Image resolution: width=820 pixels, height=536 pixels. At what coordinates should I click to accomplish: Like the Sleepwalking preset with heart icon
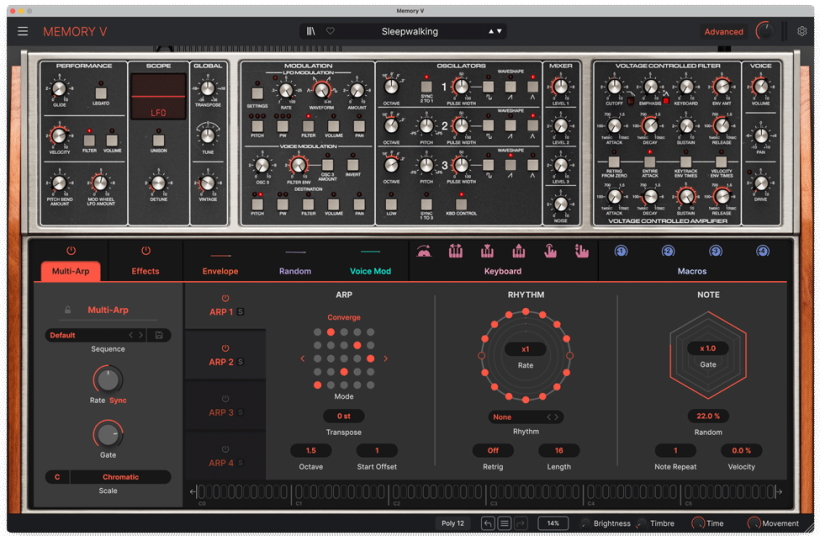(331, 31)
